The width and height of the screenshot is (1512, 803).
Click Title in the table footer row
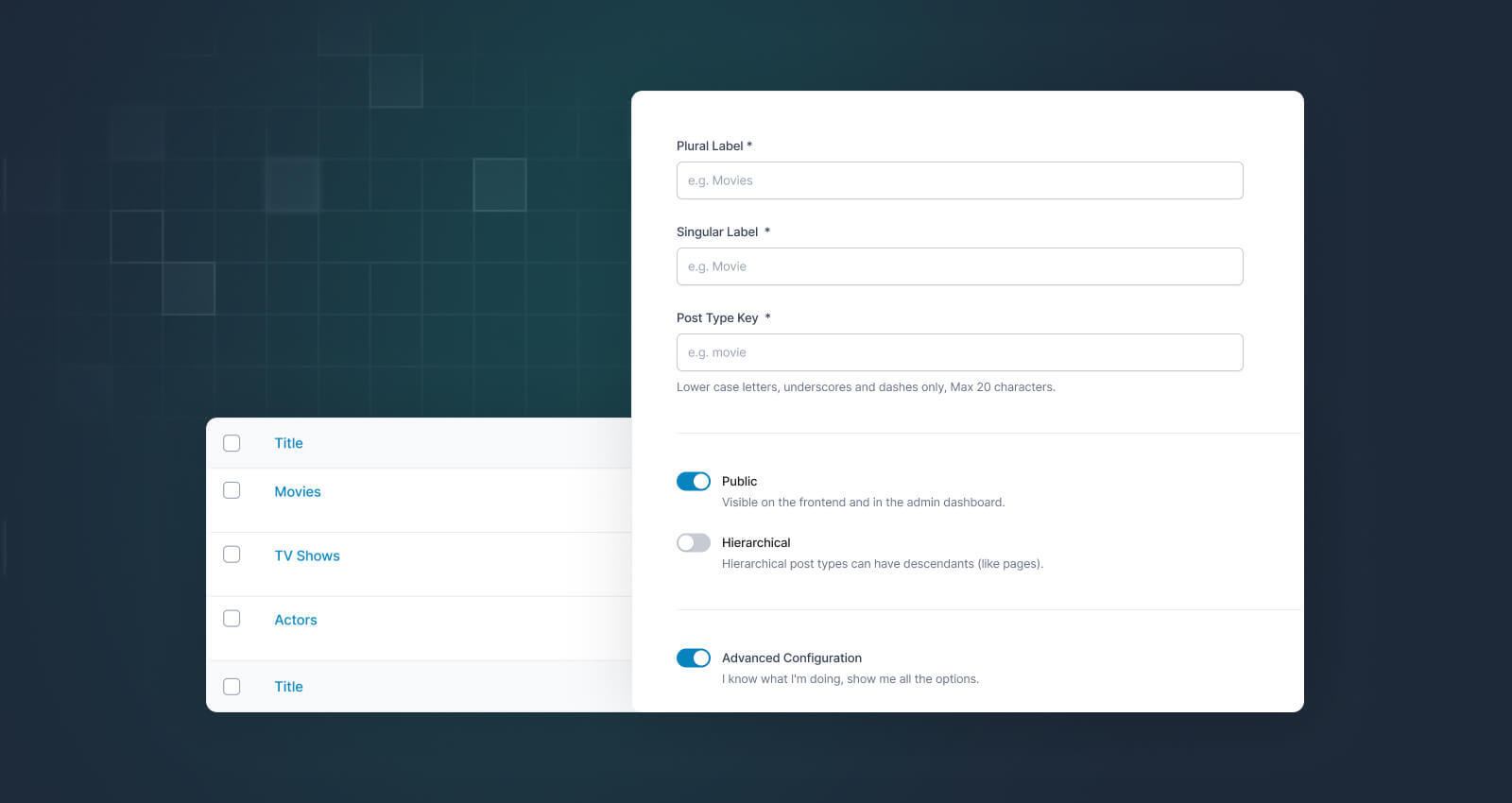[288, 688]
